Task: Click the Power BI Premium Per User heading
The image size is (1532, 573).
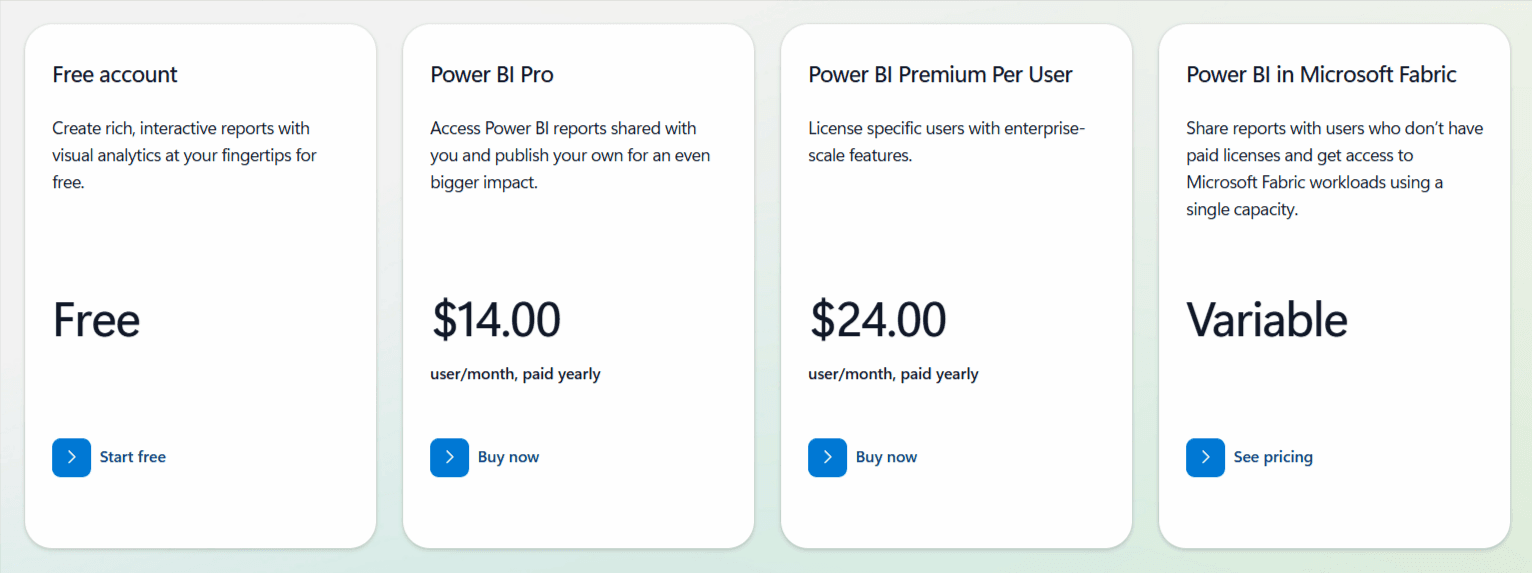Action: coord(940,74)
